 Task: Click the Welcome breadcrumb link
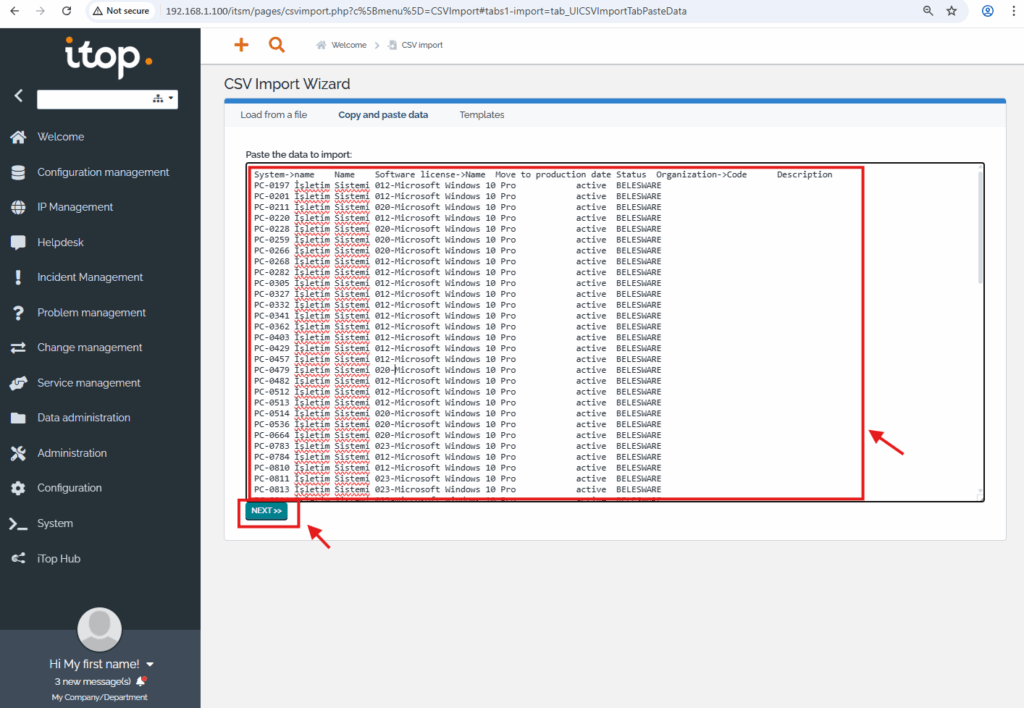pos(349,45)
